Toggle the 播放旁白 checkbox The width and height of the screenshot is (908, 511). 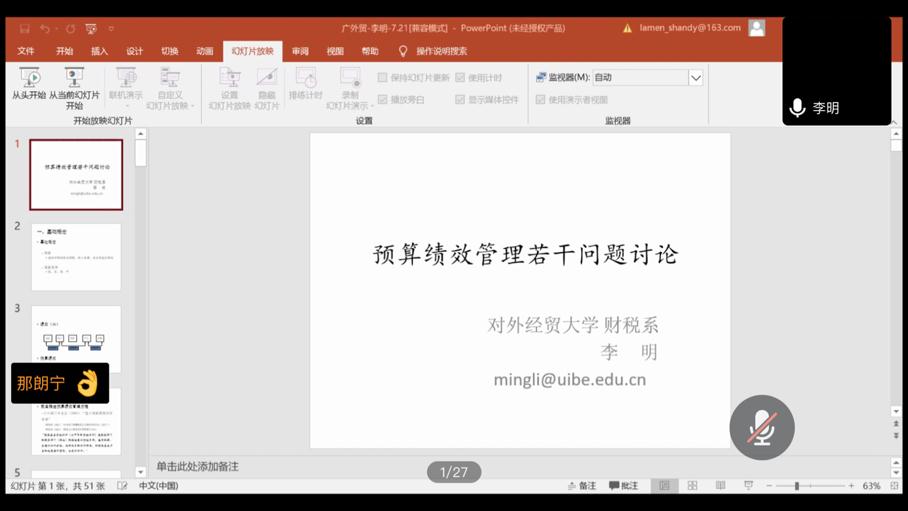coord(383,100)
